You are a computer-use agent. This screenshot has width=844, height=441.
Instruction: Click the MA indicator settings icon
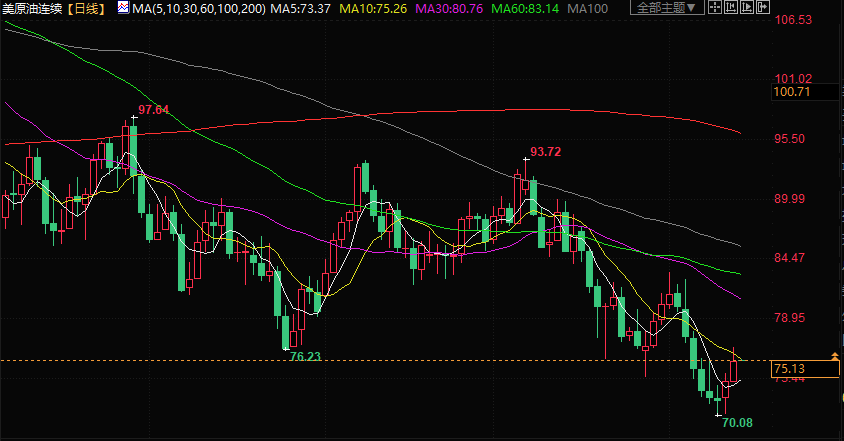(x=122, y=8)
